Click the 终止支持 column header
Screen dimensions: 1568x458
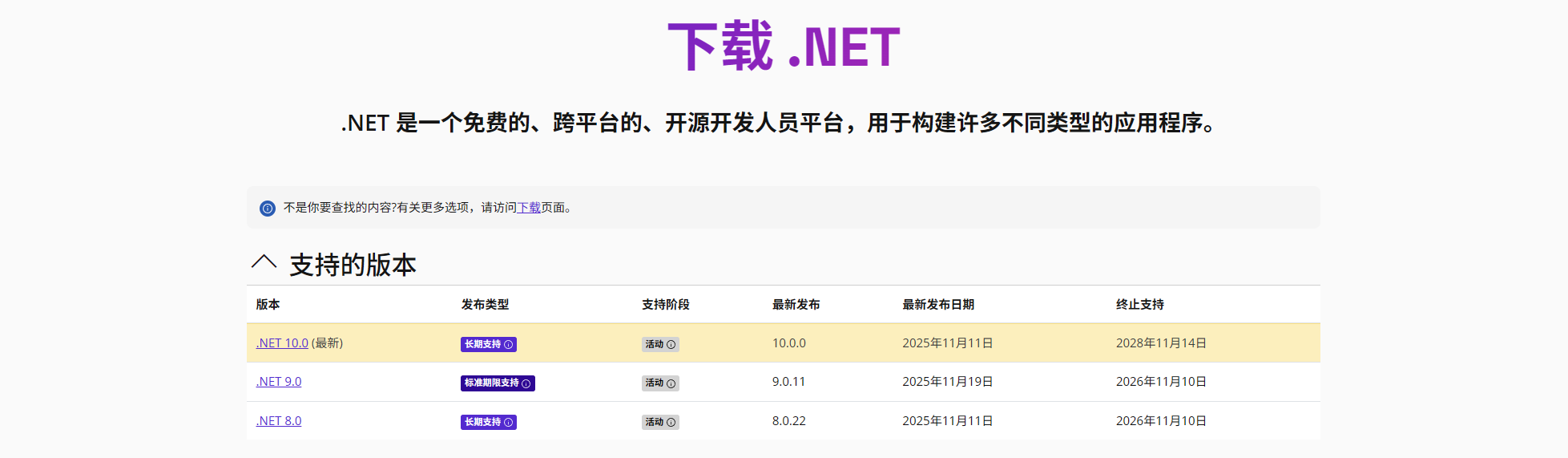coord(1140,305)
